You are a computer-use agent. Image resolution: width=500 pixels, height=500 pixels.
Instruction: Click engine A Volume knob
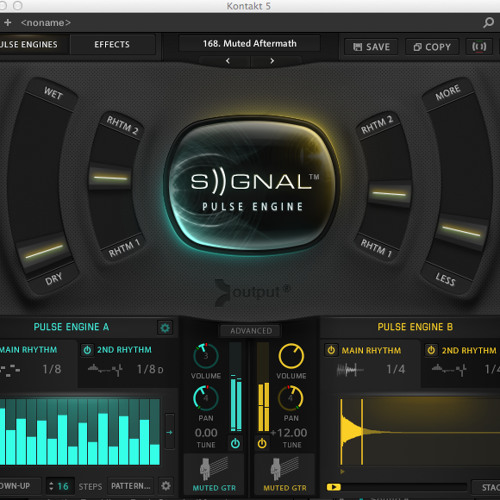point(206,356)
